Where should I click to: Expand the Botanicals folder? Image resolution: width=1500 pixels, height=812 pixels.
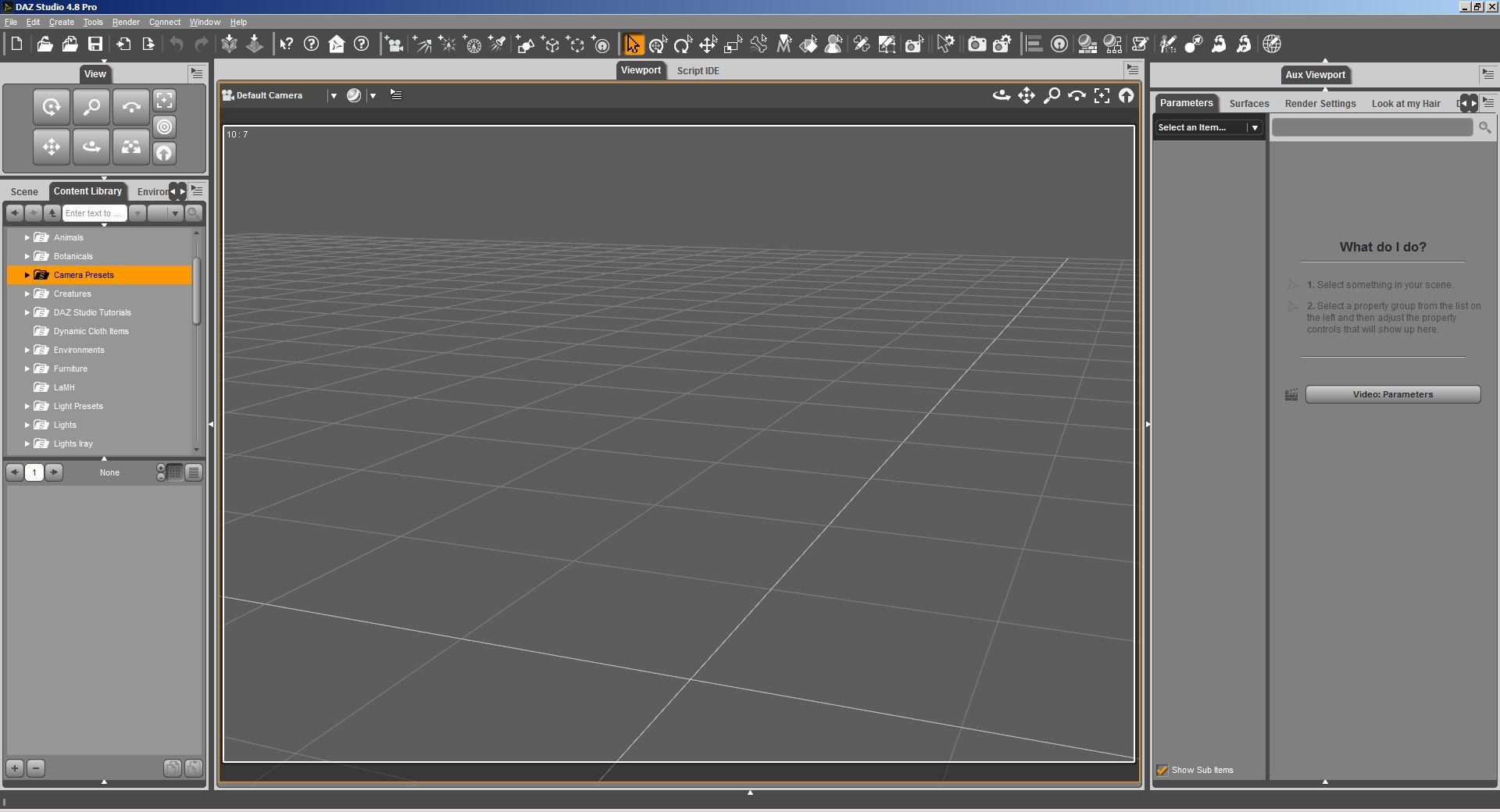(x=27, y=256)
